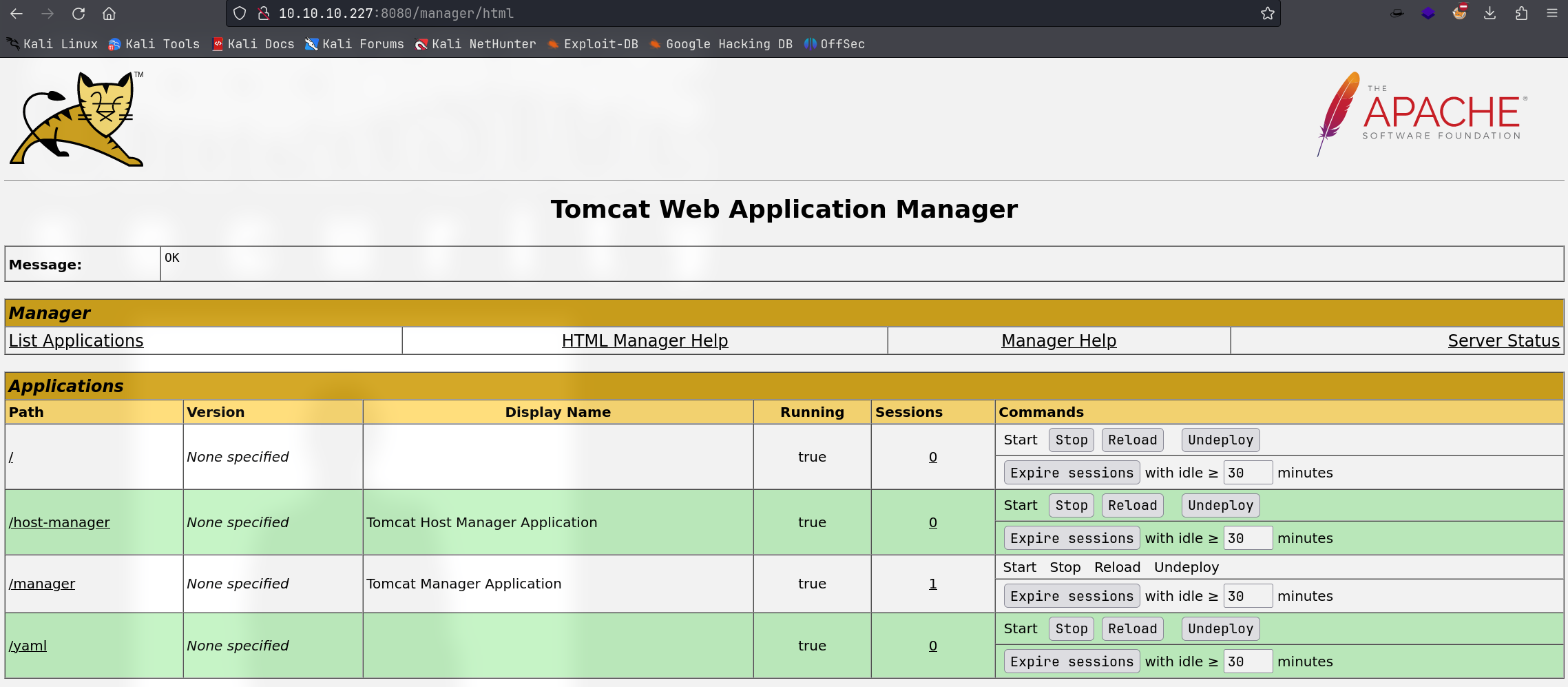Click the idle minutes field for /manager
The height and width of the screenshot is (687, 1568).
click(1248, 596)
